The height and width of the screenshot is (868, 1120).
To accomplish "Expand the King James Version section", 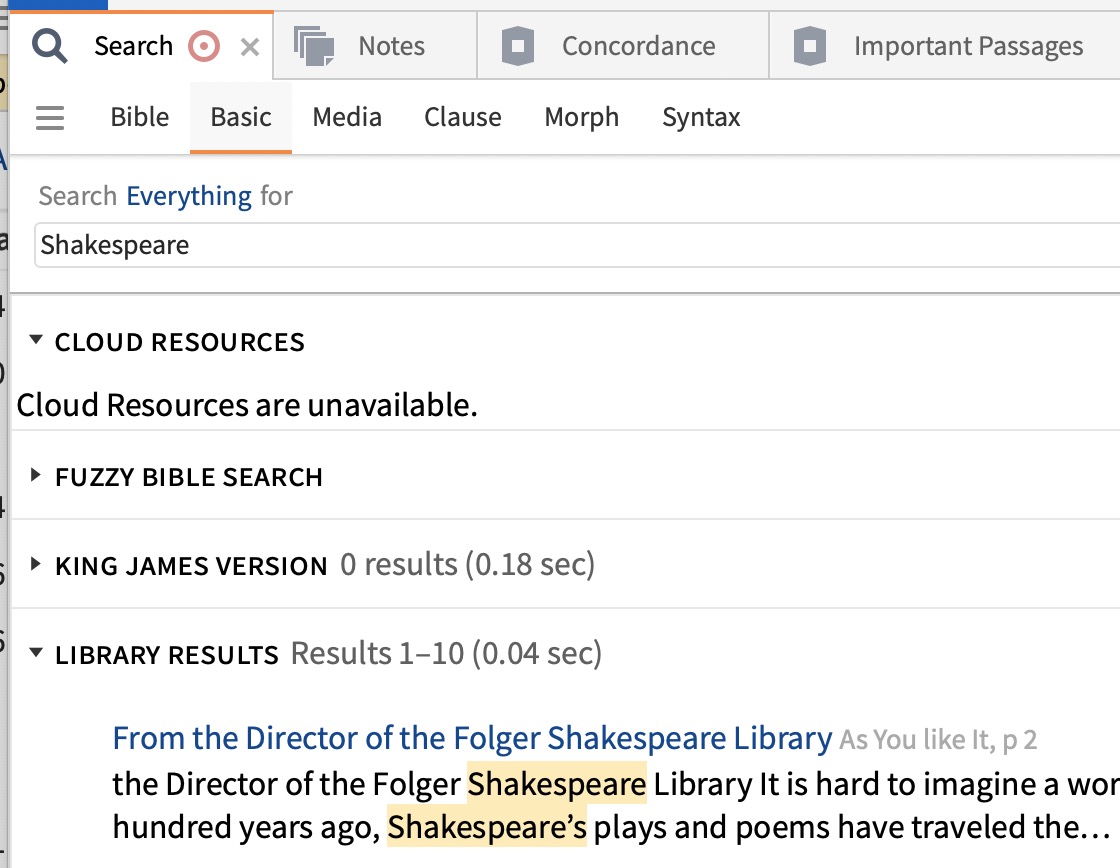I will pos(35,564).
